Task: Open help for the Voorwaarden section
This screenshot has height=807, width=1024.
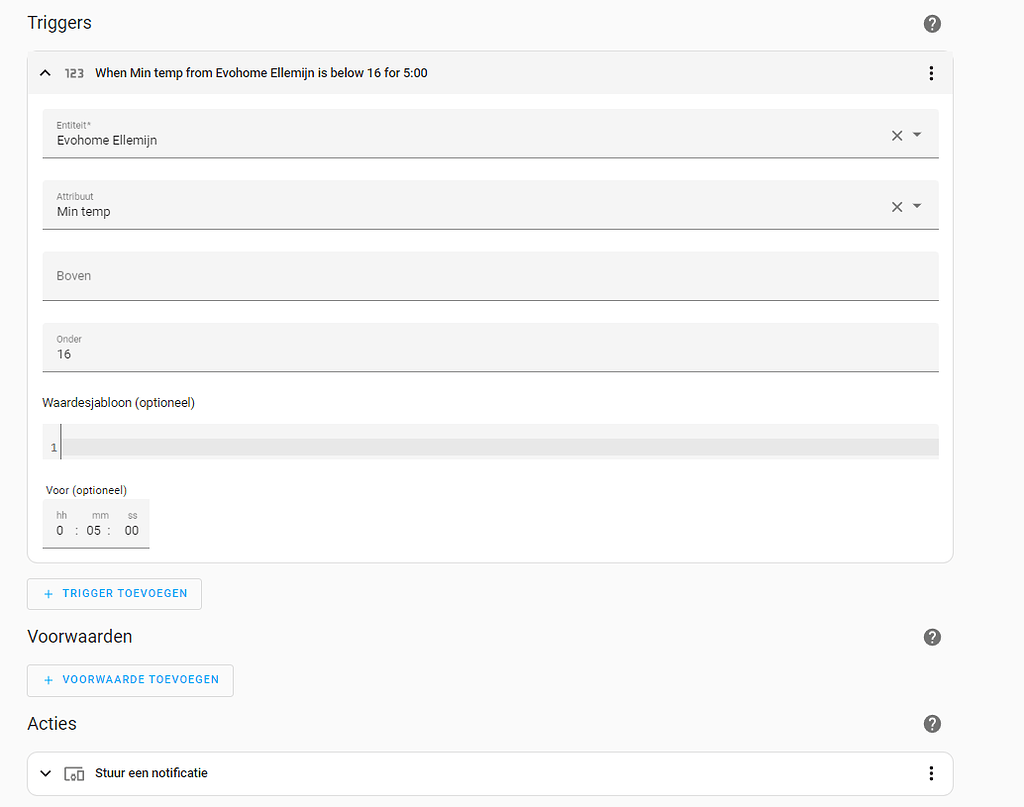Action: pos(932,637)
